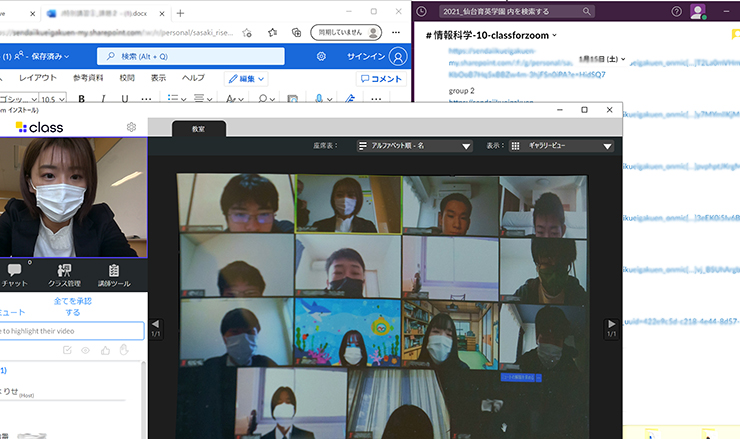This screenshot has width=740, height=439.
Task: Click 同期していません profile button
Action: 346,33
